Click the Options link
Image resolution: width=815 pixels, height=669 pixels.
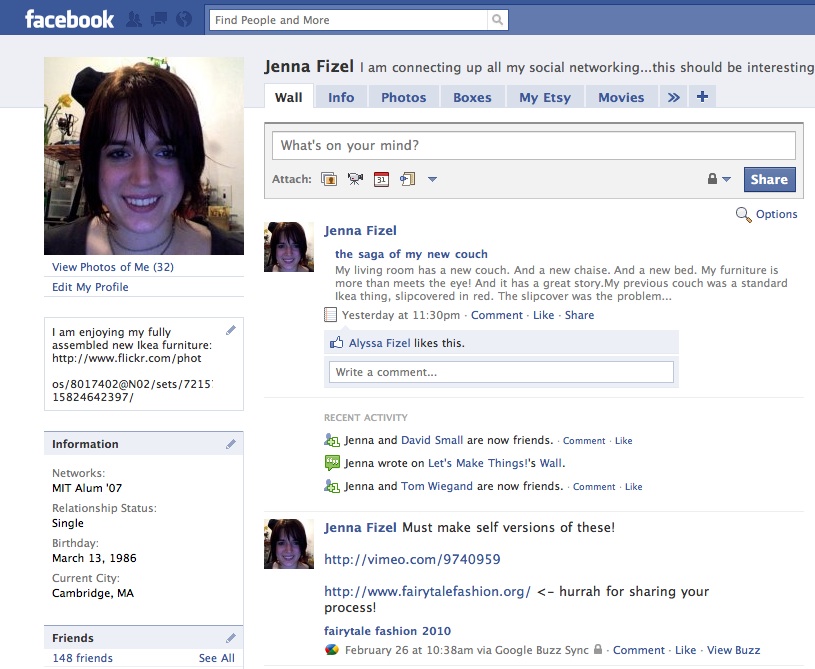(777, 214)
